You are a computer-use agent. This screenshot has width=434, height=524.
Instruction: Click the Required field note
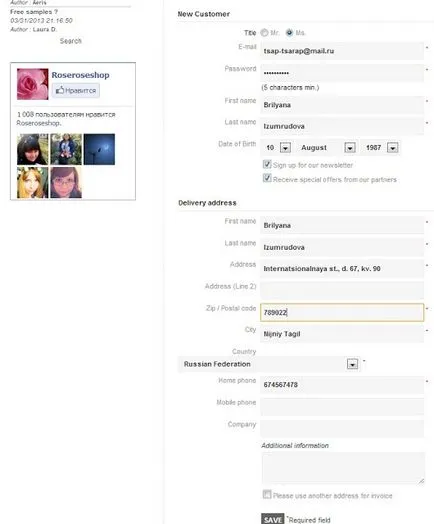click(x=309, y=520)
